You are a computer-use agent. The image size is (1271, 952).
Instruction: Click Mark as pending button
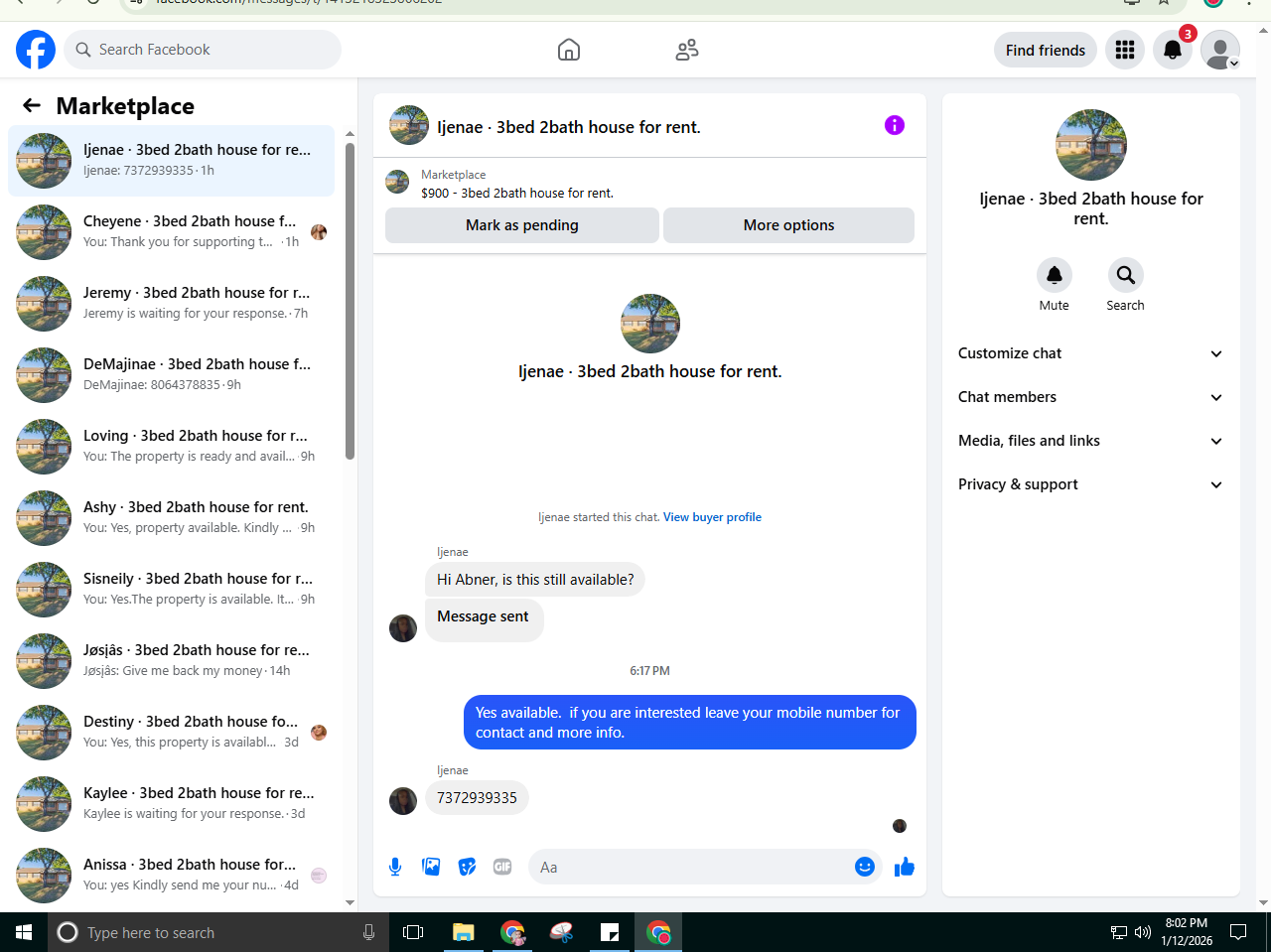tap(522, 225)
